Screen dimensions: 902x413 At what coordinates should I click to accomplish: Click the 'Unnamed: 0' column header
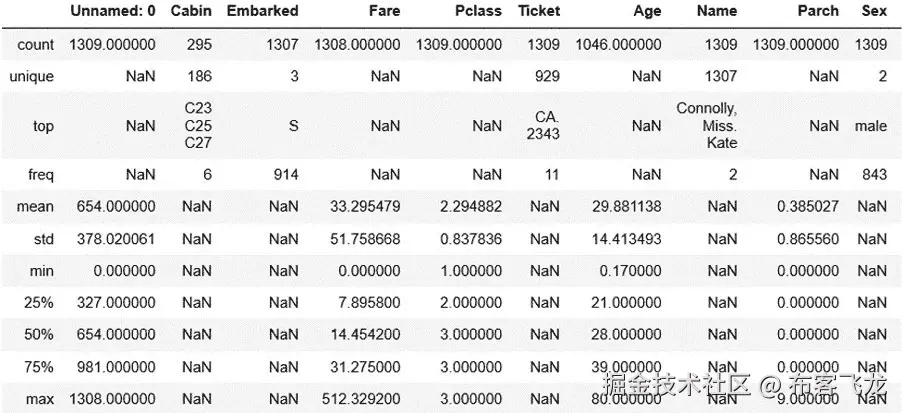[111, 11]
